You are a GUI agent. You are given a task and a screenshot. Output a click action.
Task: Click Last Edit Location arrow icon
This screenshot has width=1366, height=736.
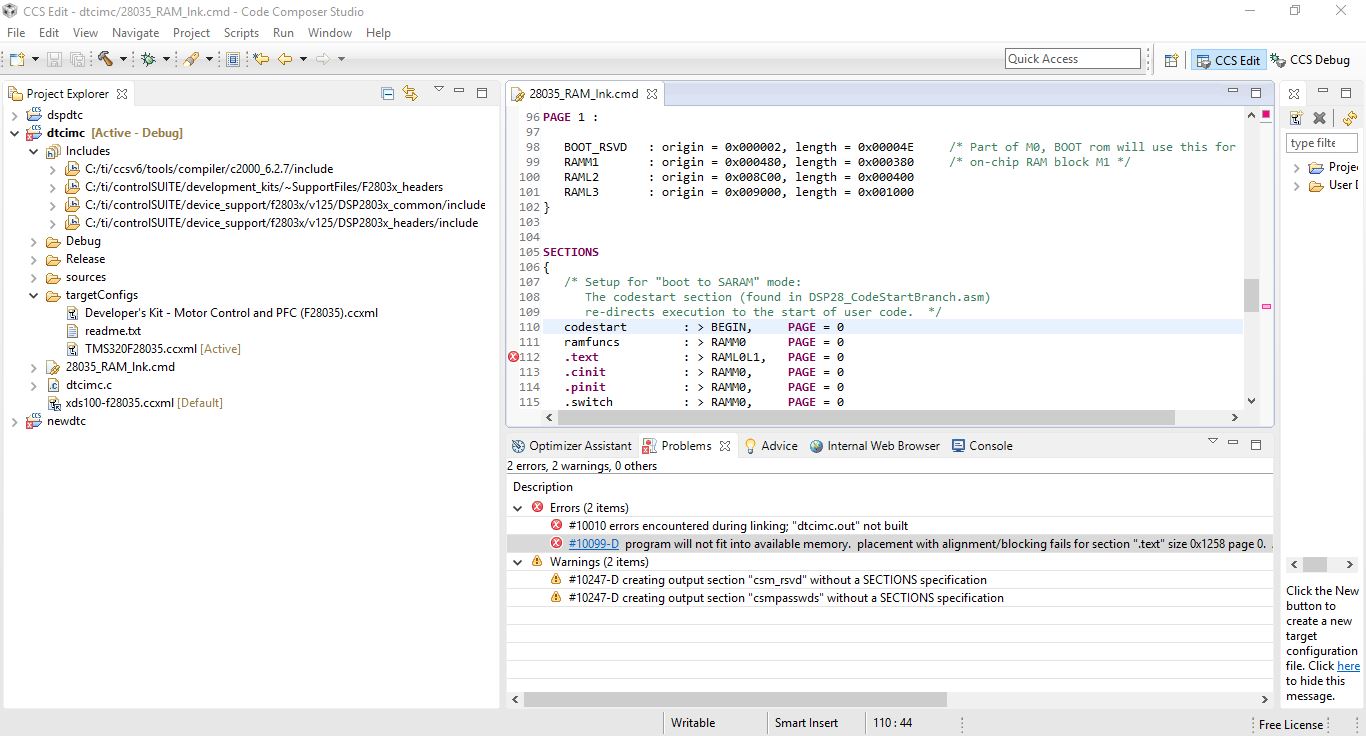tap(261, 59)
